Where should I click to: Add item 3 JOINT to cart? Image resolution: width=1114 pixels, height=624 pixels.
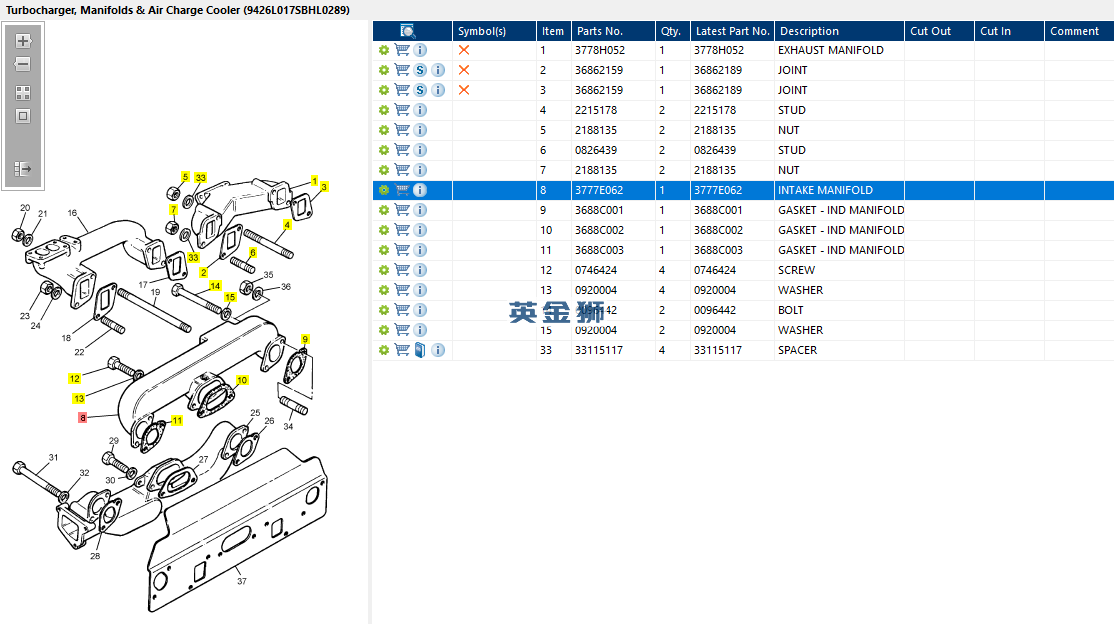[402, 90]
